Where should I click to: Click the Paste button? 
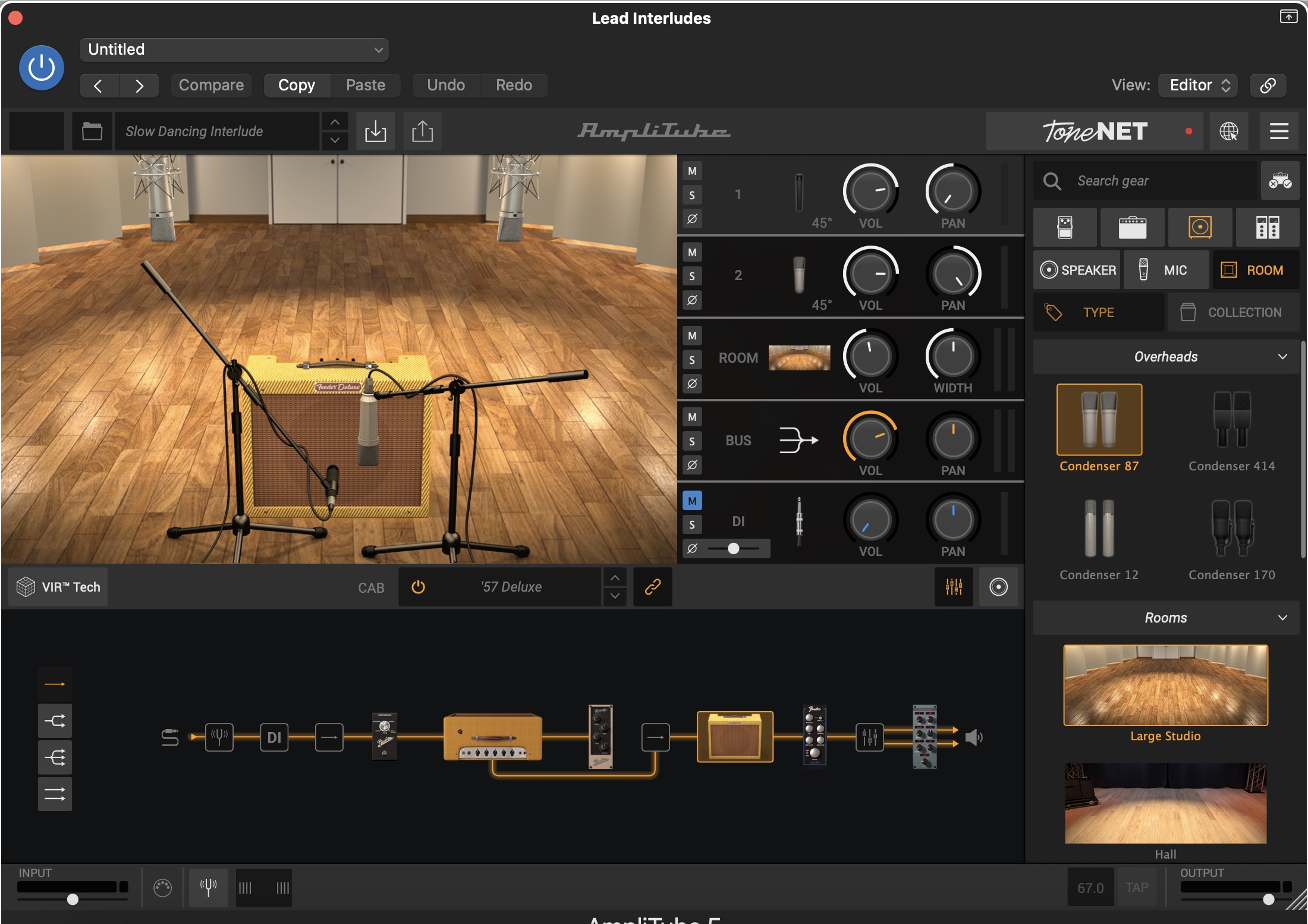pos(366,85)
